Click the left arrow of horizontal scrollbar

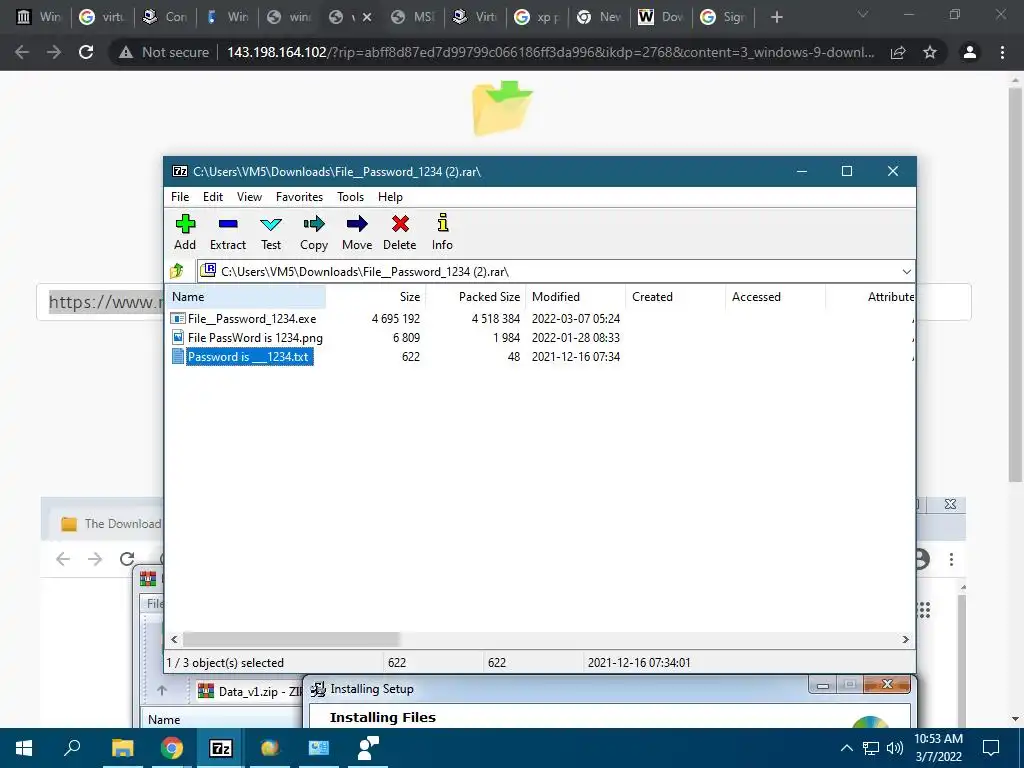click(174, 639)
